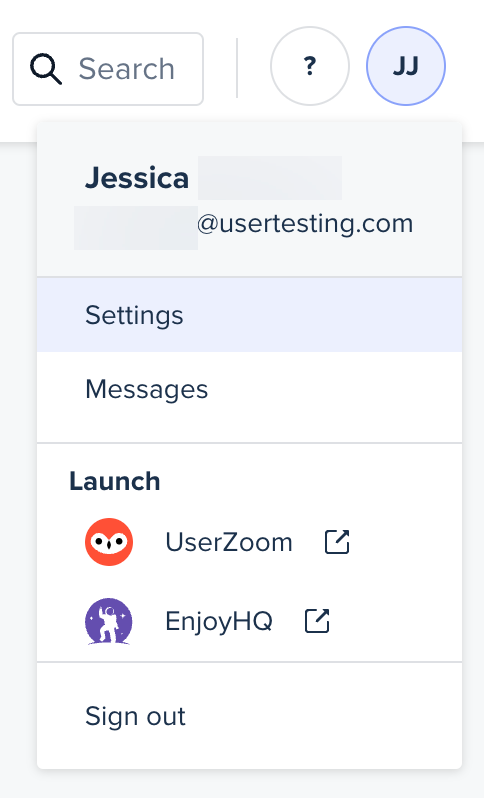The image size is (484, 798).
Task: Open Settings from the account menu
Action: click(249, 315)
